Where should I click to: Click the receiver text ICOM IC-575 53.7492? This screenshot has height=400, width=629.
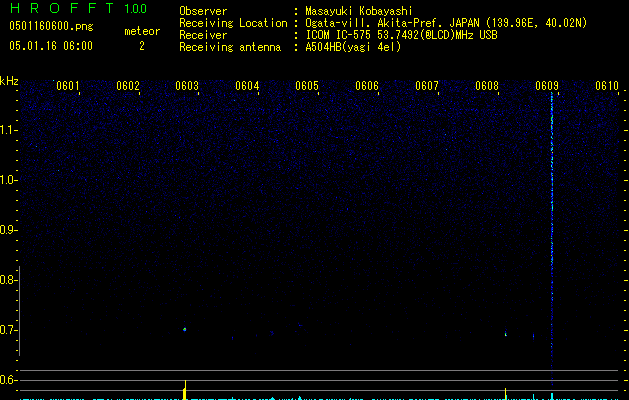[402, 35]
